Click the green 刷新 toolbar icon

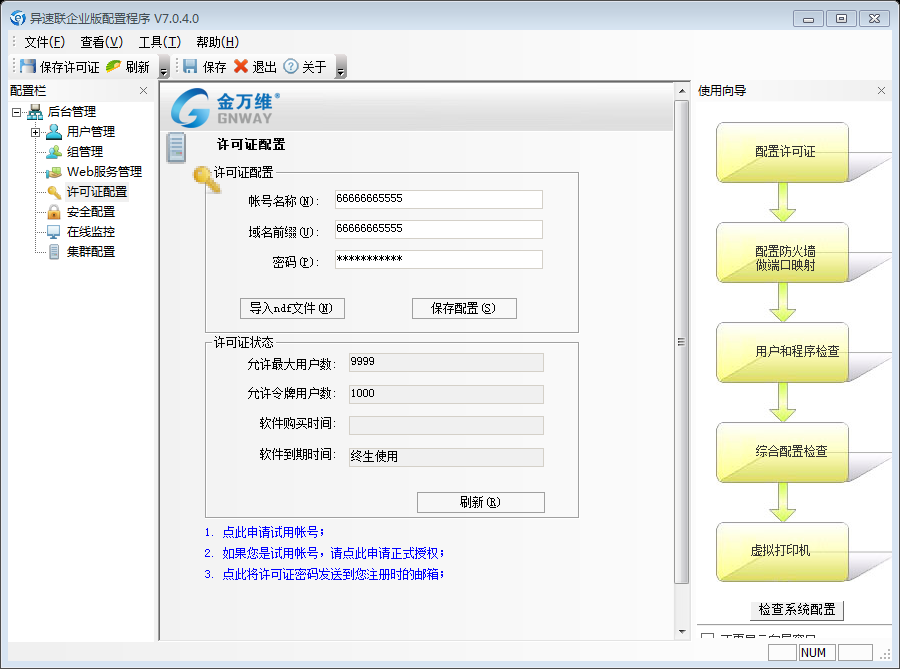[113, 67]
